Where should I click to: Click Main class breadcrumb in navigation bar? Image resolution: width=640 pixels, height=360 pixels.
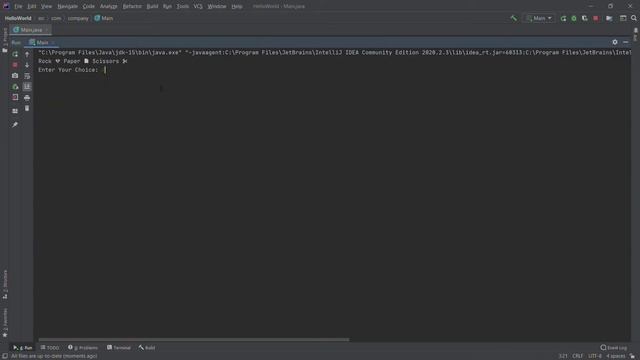click(104, 18)
